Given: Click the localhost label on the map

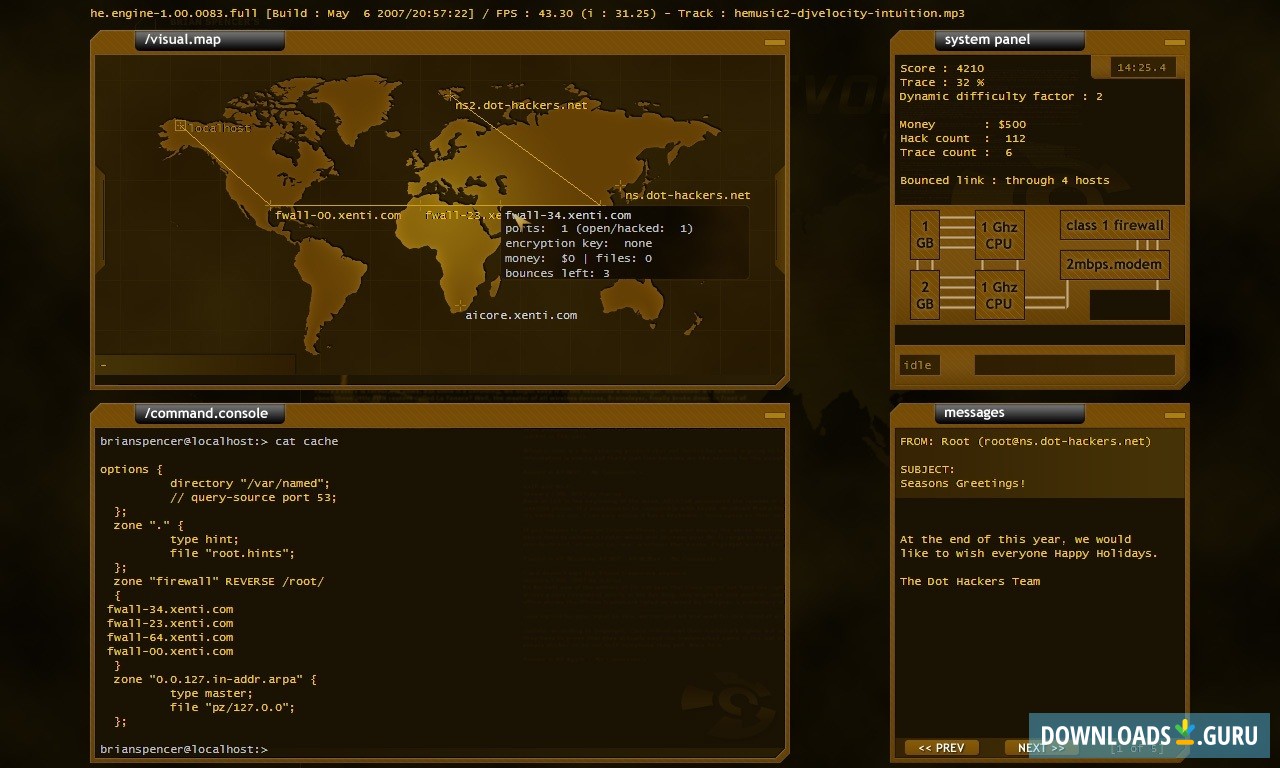Looking at the screenshot, I should click(220, 128).
